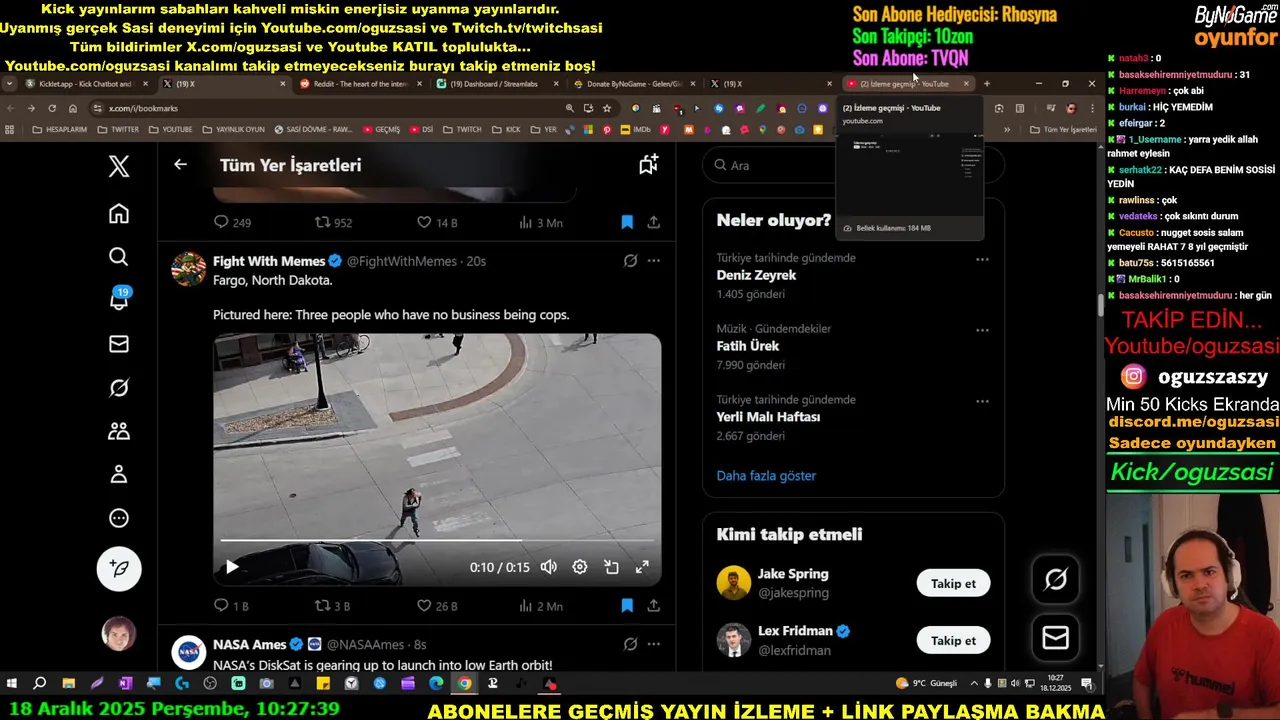The image size is (1280, 720).
Task: Share the post with 3 Mn views
Action: tap(653, 223)
